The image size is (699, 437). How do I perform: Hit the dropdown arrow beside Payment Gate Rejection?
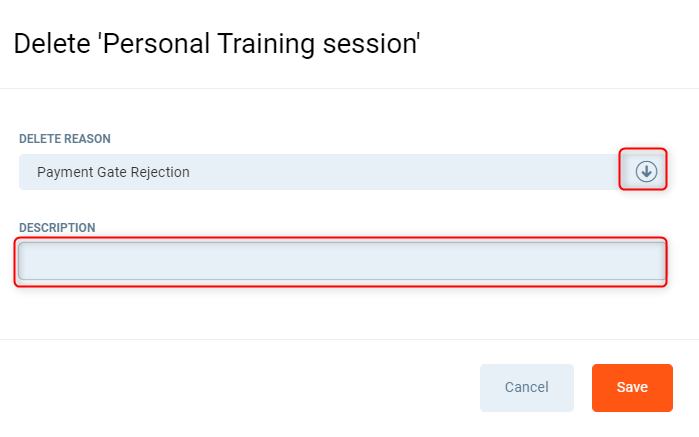coord(646,172)
